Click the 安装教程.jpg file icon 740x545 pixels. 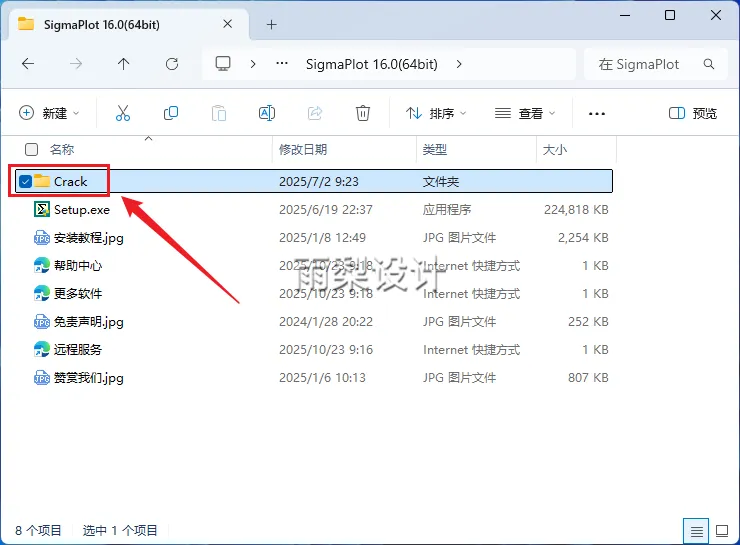point(42,238)
